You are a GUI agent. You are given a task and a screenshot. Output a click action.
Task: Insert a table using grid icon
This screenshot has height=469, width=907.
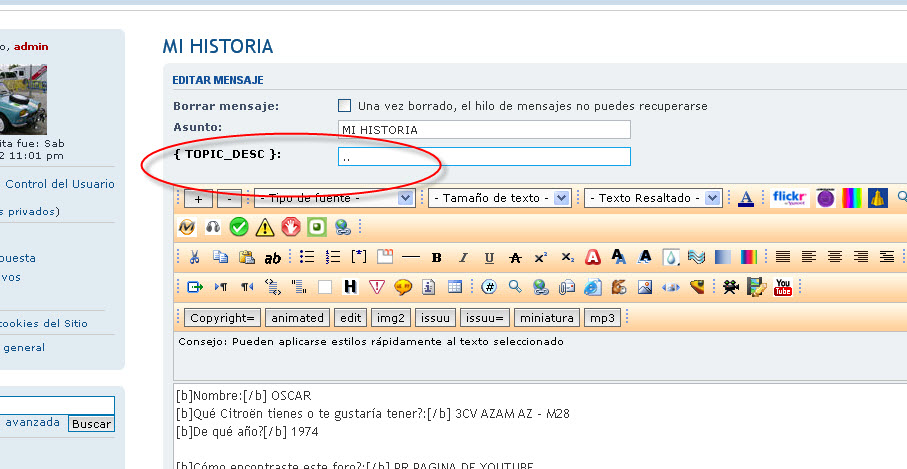pos(455,287)
